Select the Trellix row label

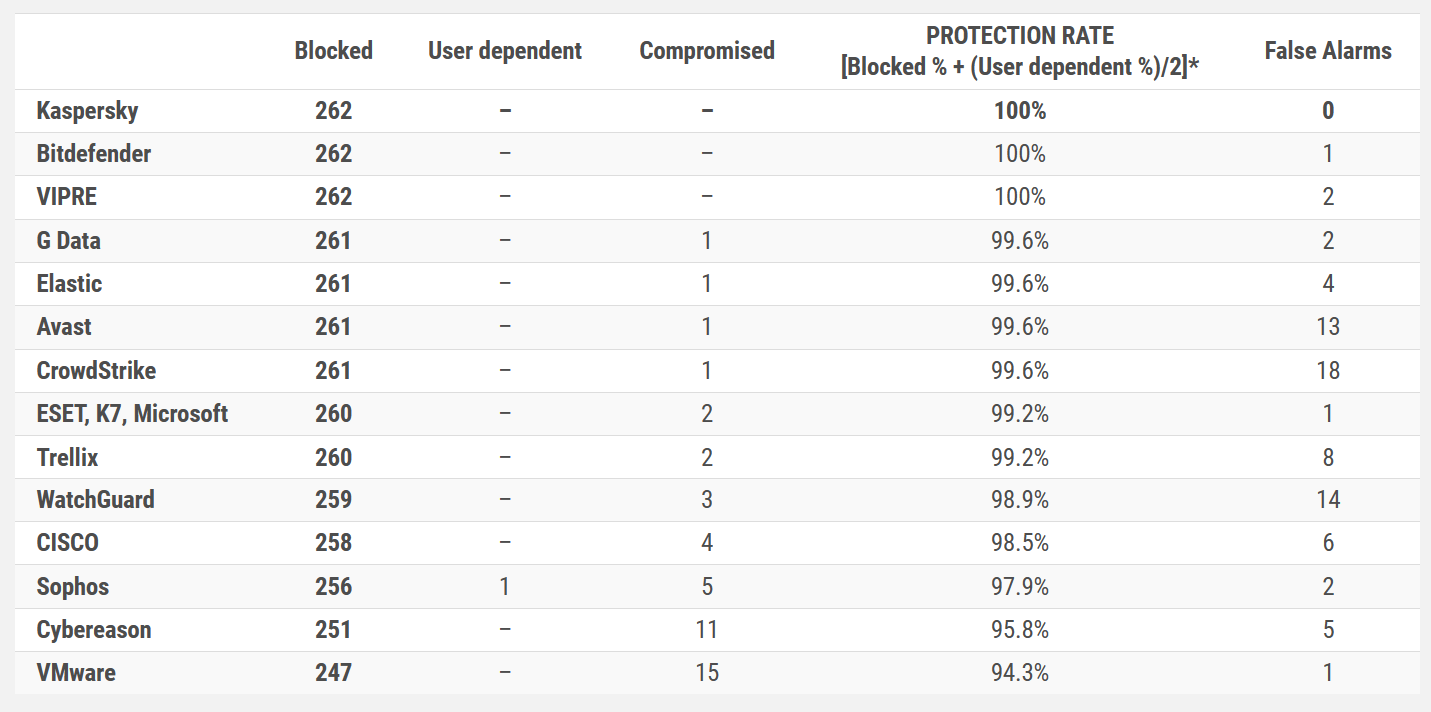point(67,457)
